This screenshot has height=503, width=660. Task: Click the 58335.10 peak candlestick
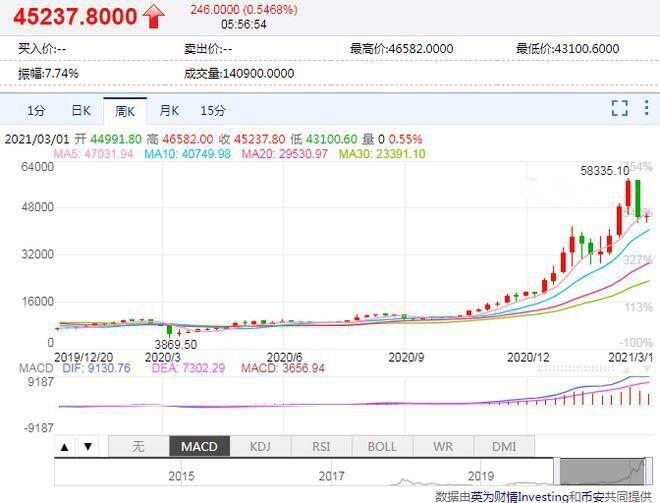pyautogui.click(x=628, y=198)
